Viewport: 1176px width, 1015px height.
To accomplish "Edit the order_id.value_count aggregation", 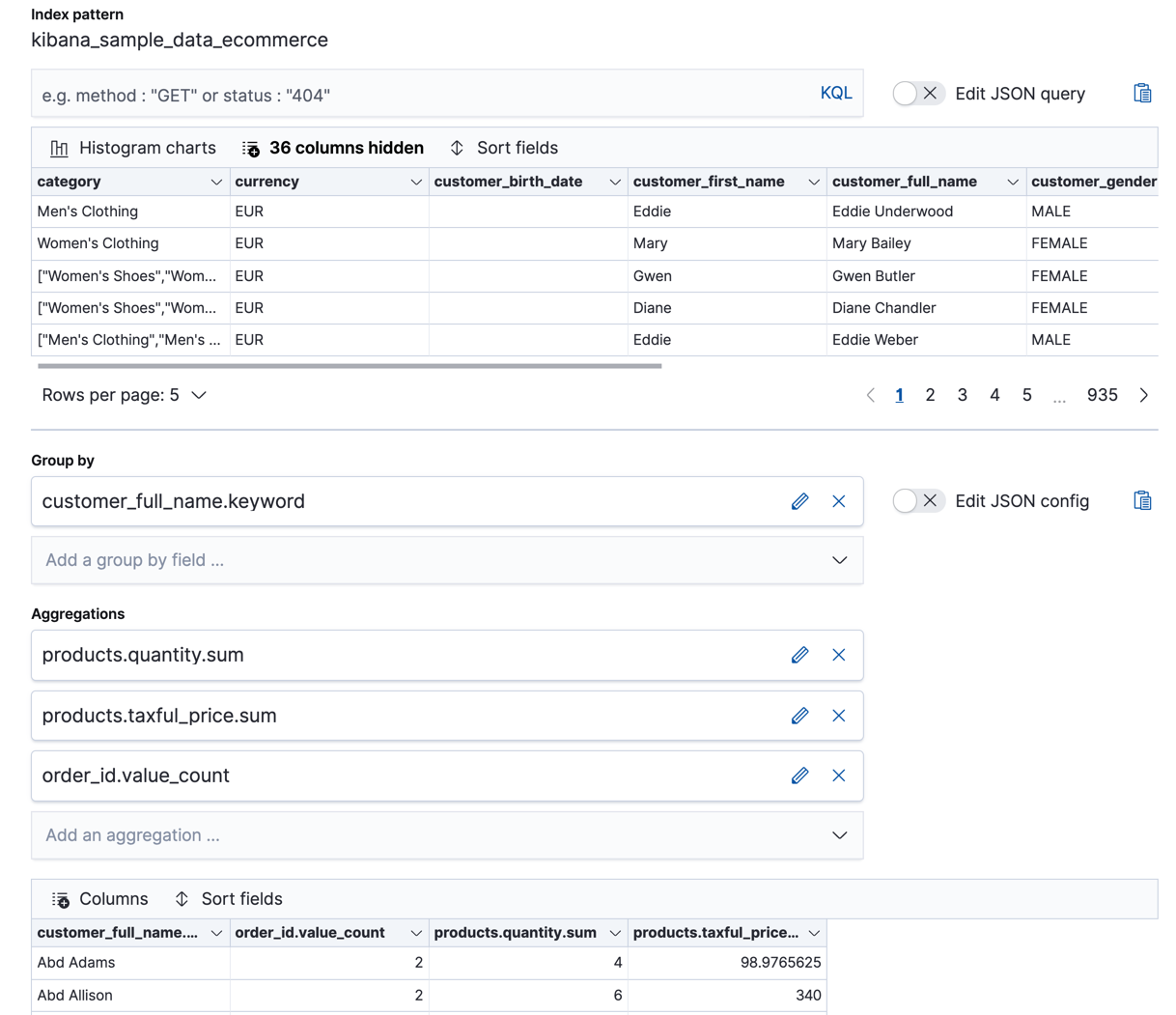I will coord(799,775).
